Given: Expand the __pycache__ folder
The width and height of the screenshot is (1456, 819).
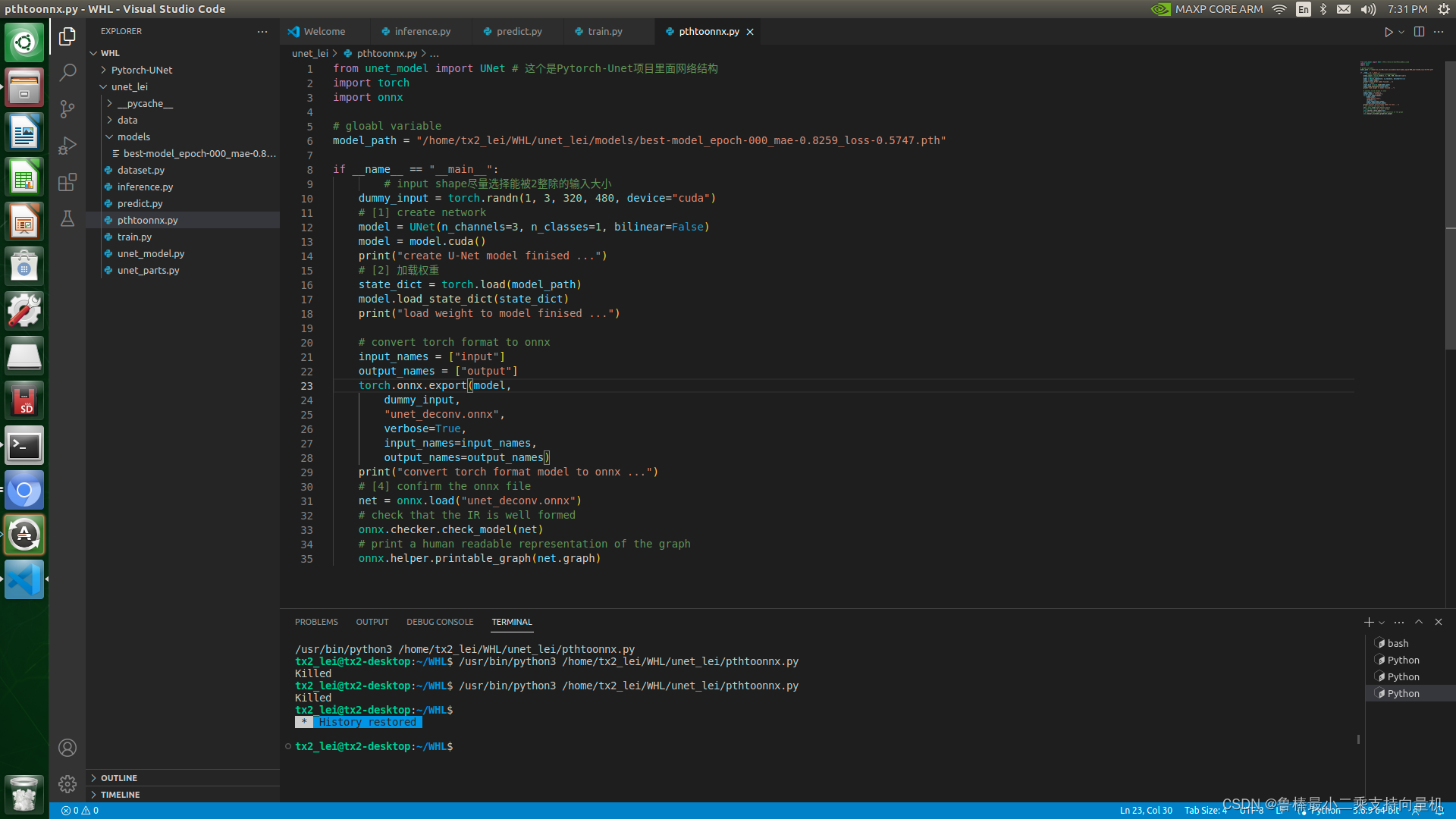Looking at the screenshot, I should pyautogui.click(x=182, y=103).
